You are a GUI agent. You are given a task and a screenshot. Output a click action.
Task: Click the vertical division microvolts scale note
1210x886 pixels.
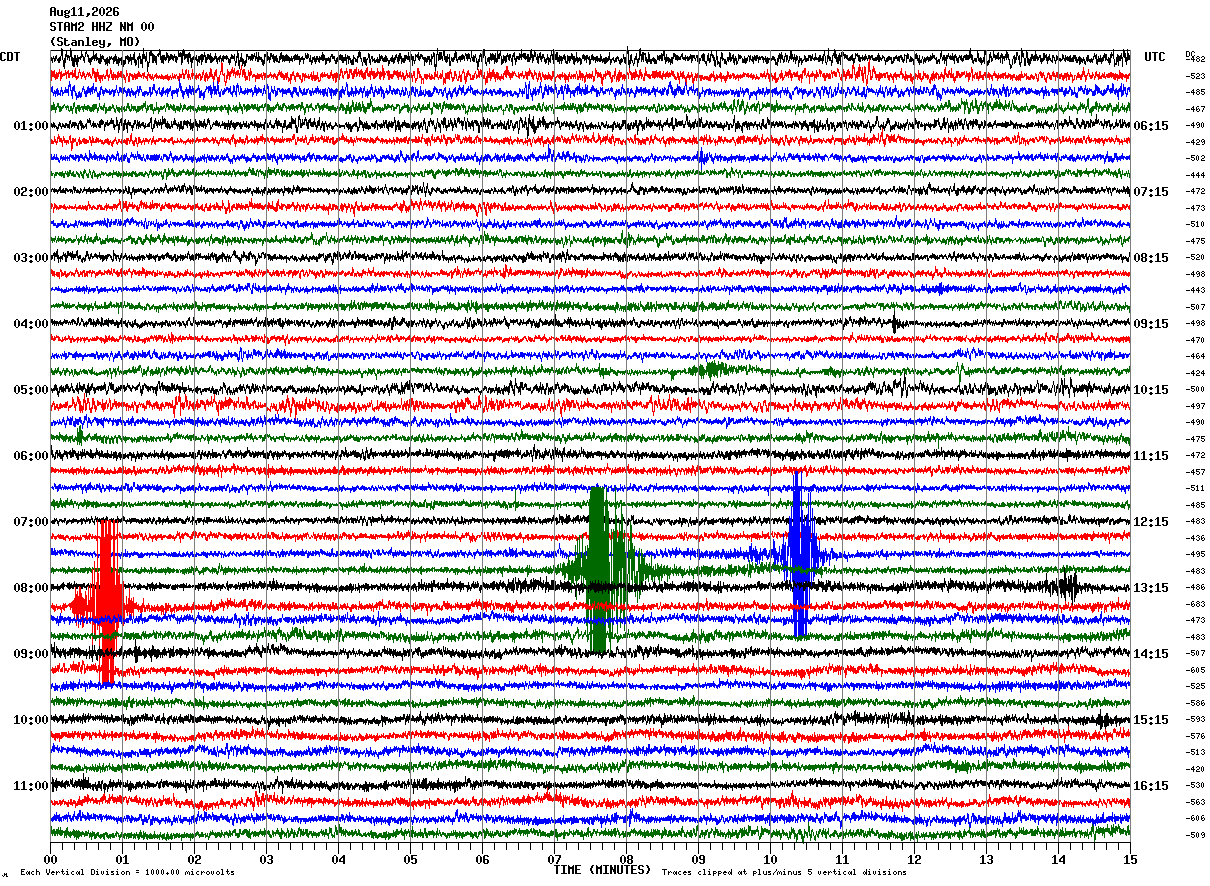127,873
